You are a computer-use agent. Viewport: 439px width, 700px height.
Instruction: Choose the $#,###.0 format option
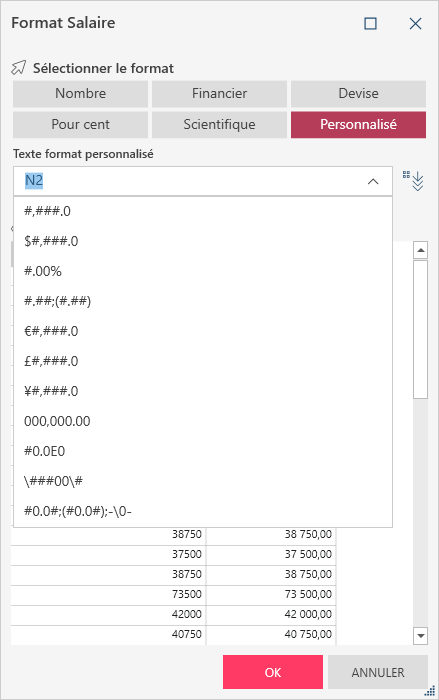(203, 241)
